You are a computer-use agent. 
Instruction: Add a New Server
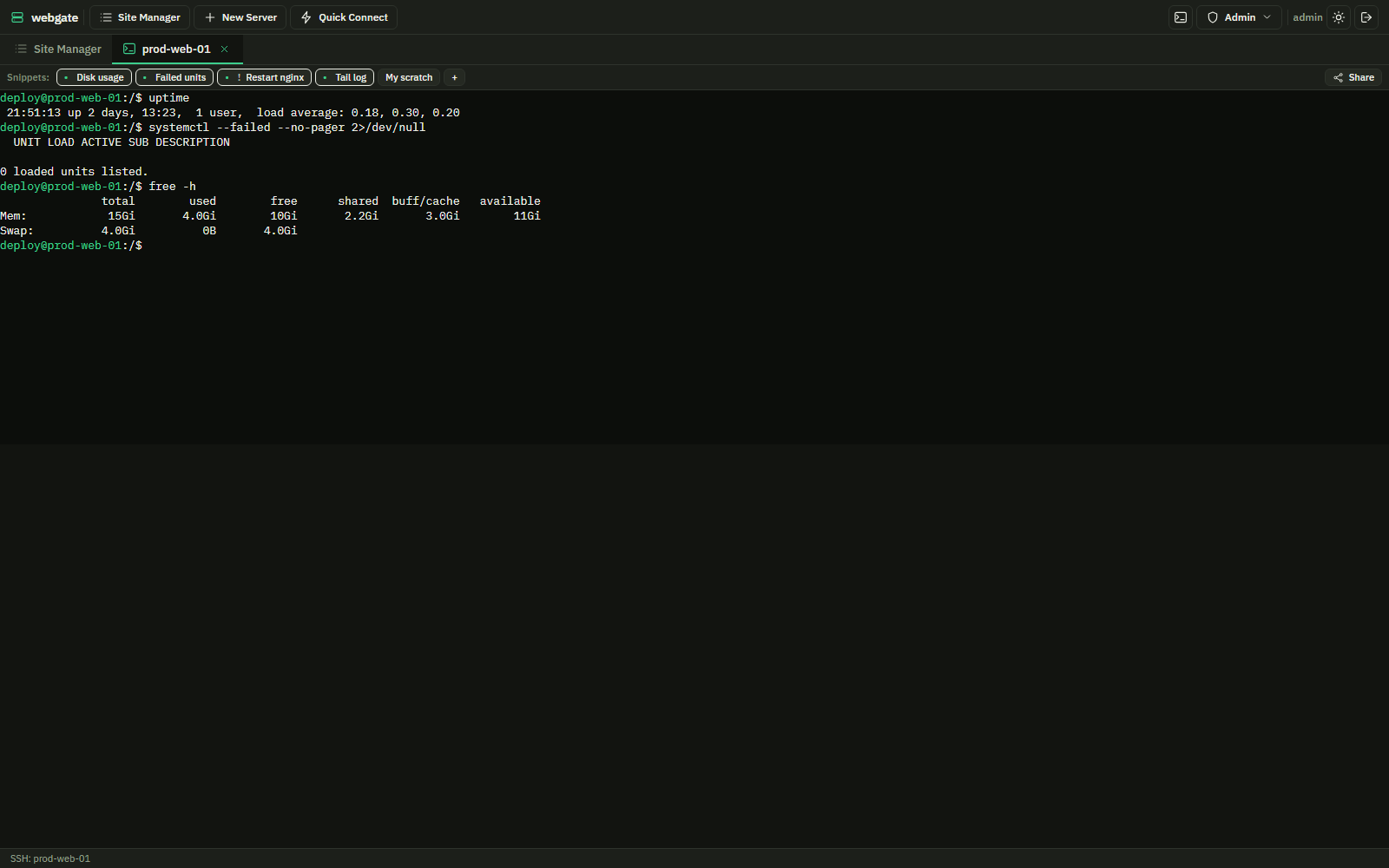pyautogui.click(x=240, y=17)
